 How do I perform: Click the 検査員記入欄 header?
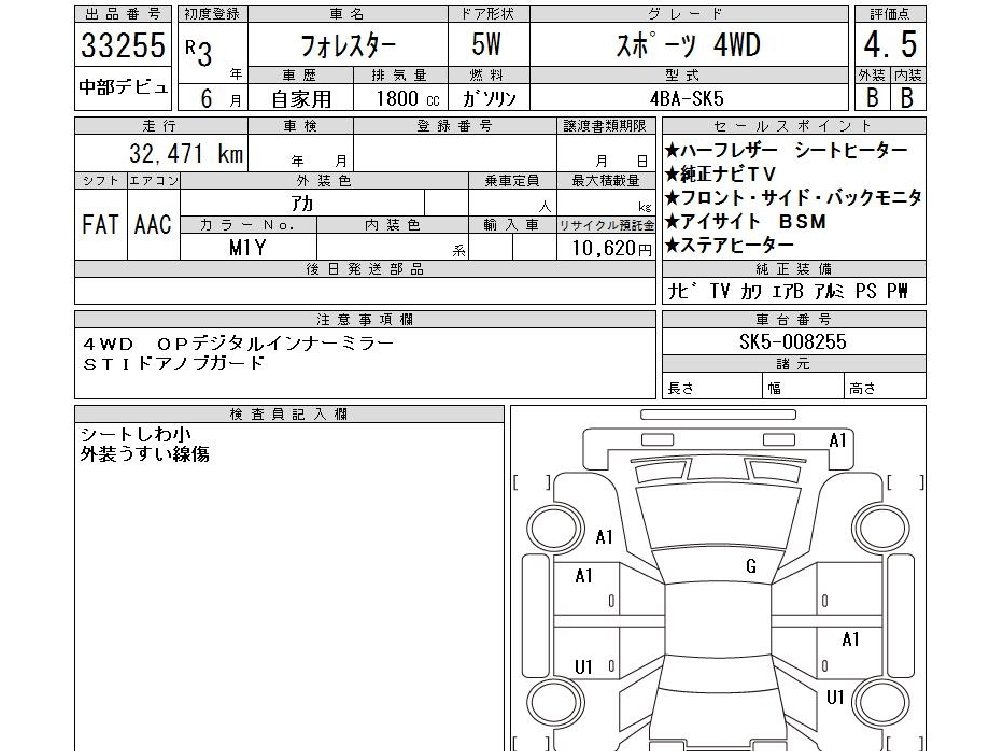pos(289,414)
